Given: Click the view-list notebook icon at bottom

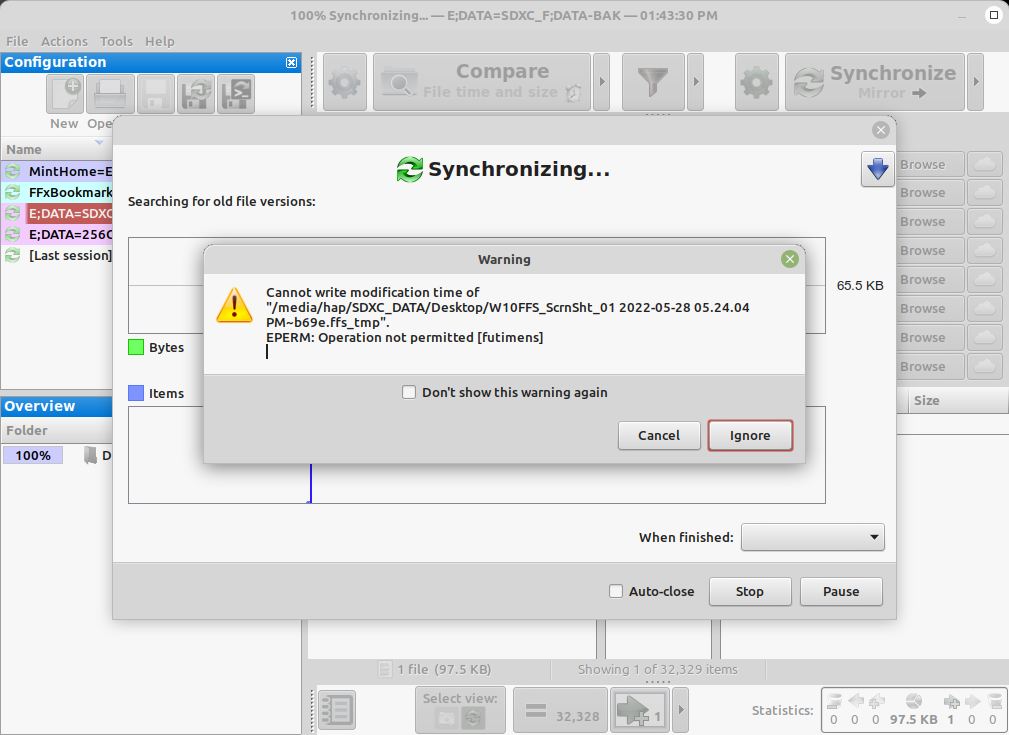Looking at the screenshot, I should [337, 711].
